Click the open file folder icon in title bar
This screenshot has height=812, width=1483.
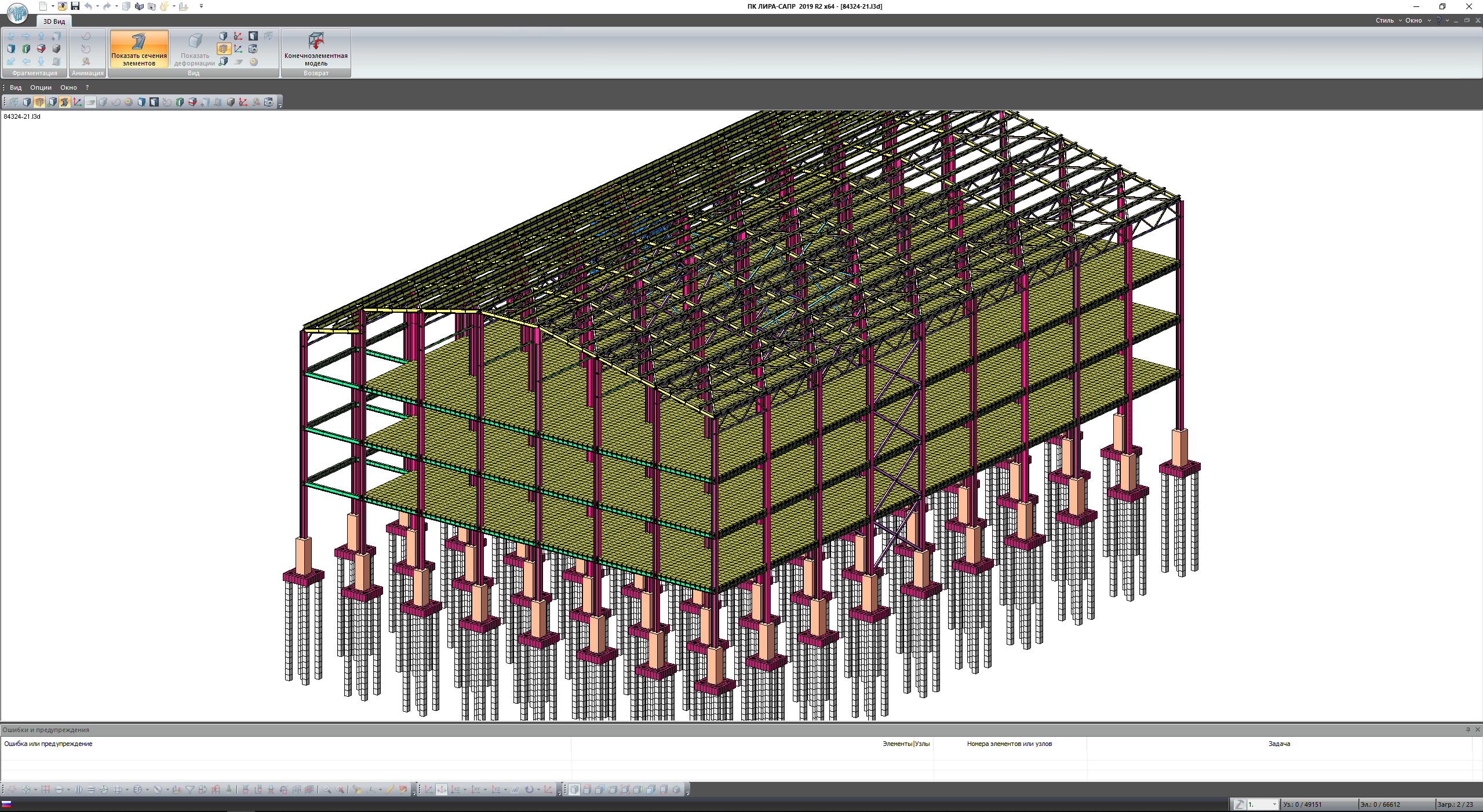pyautogui.click(x=62, y=6)
